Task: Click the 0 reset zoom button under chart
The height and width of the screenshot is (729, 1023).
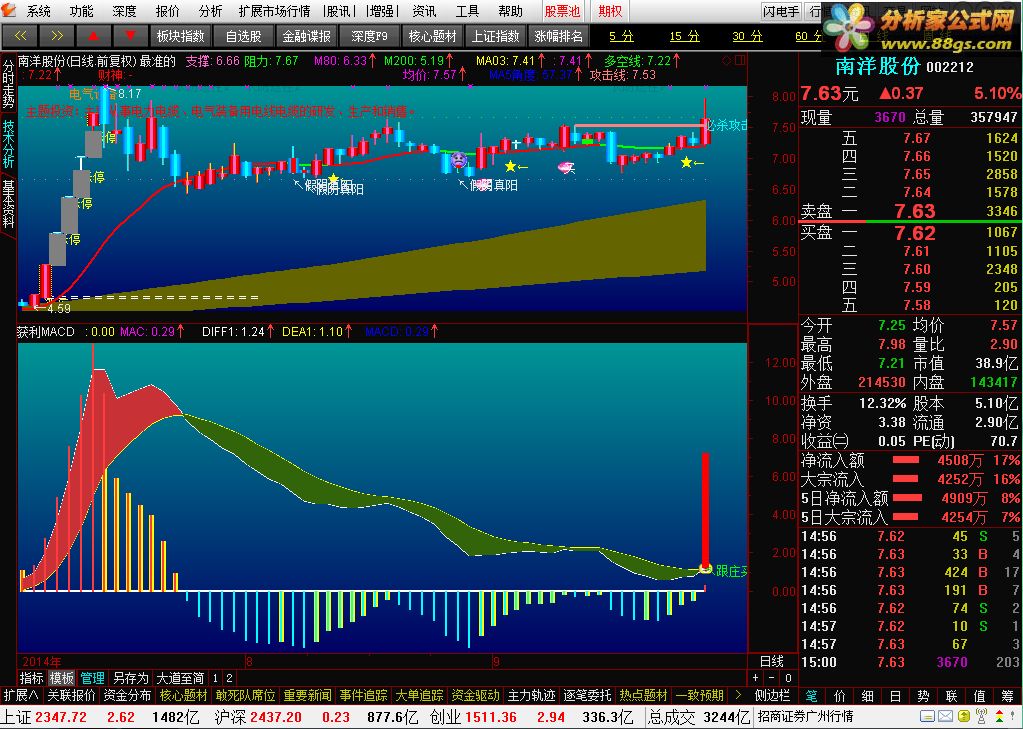Action: coord(788,678)
